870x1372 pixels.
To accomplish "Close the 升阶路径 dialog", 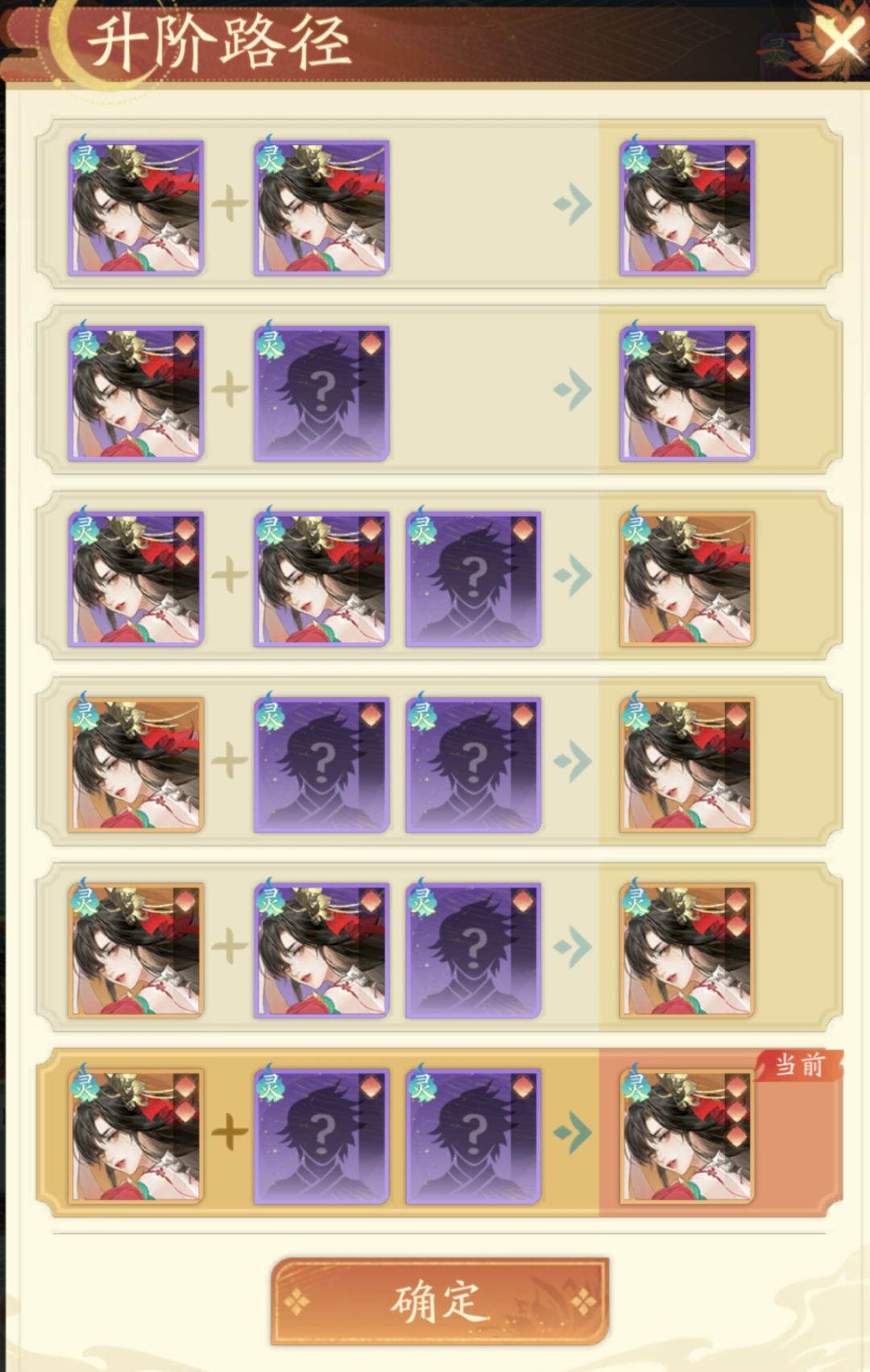I will coord(839,39).
